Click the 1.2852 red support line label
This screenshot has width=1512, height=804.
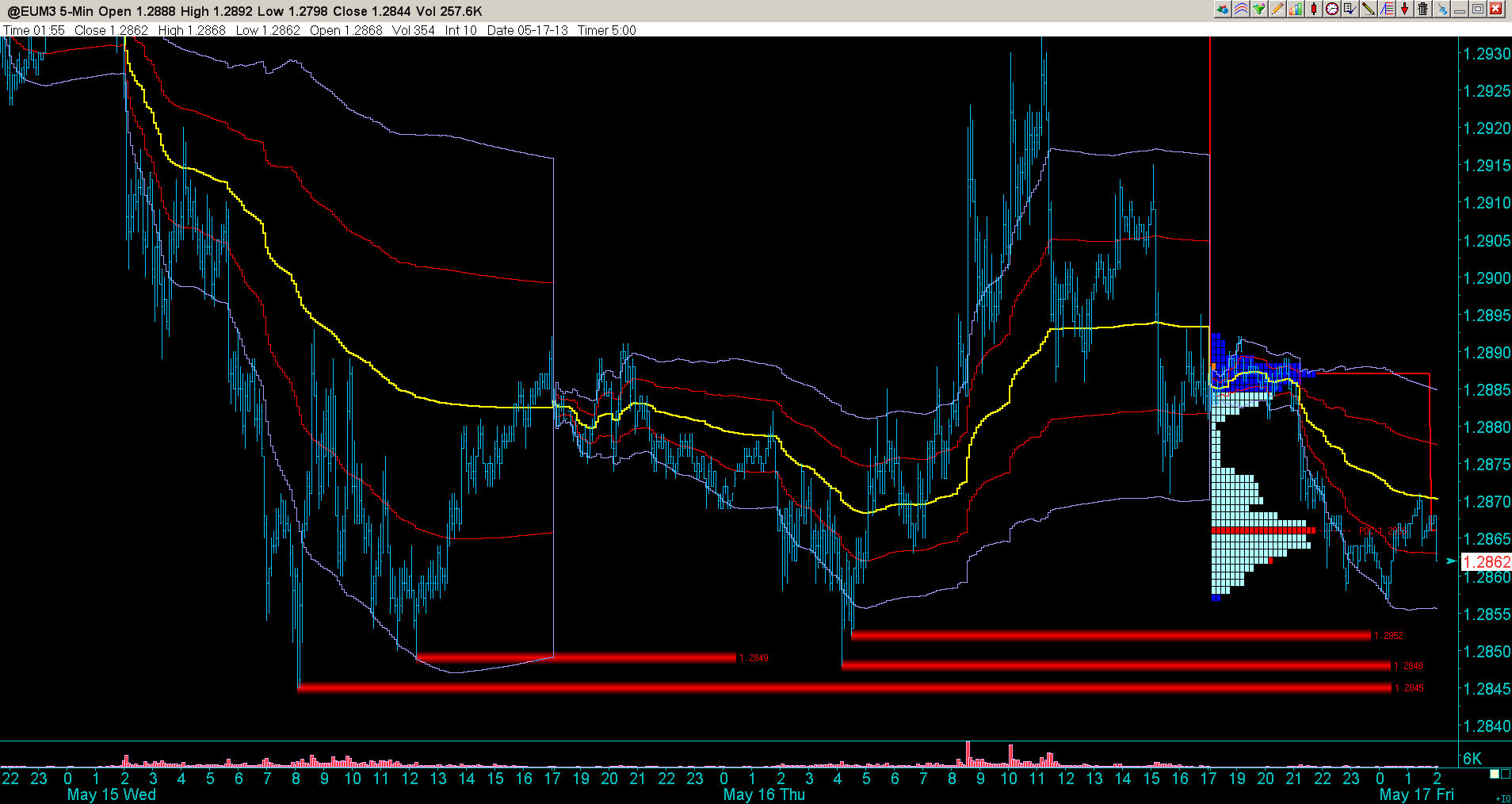tap(1388, 636)
